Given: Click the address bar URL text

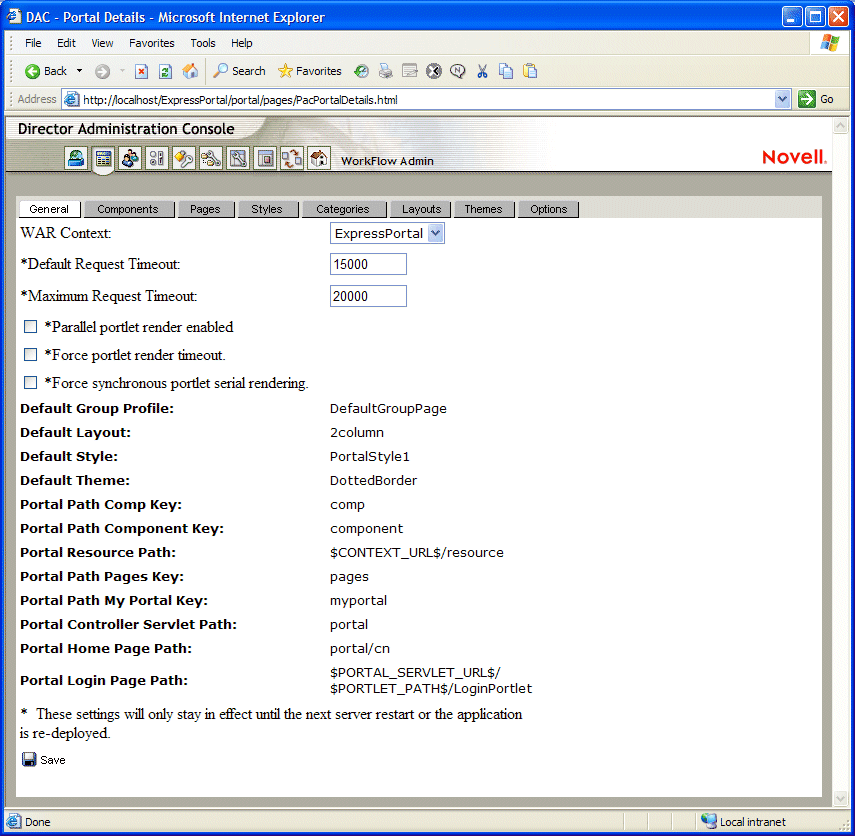Looking at the screenshot, I should (x=240, y=100).
